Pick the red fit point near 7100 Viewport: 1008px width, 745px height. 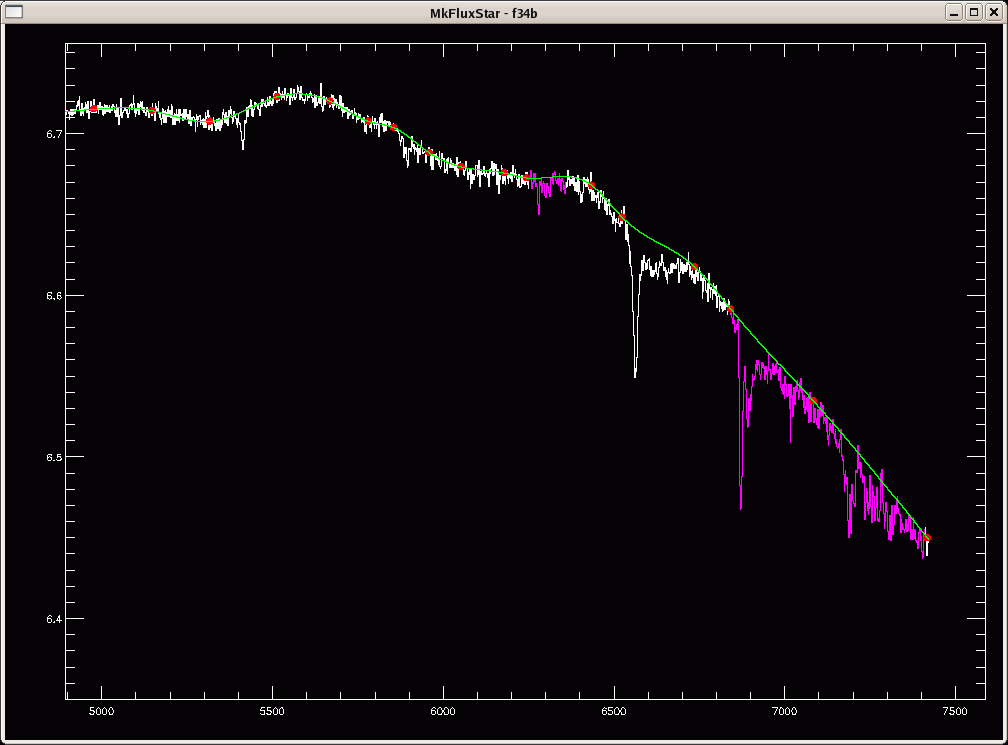[813, 402]
